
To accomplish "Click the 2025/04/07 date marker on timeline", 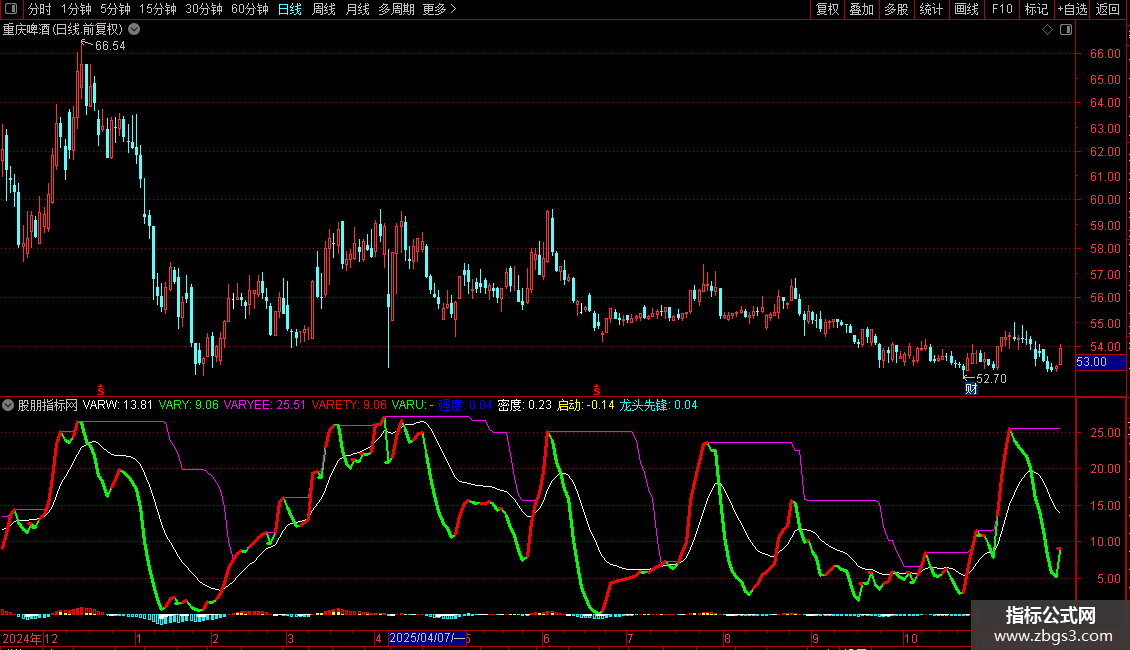I will (427, 637).
